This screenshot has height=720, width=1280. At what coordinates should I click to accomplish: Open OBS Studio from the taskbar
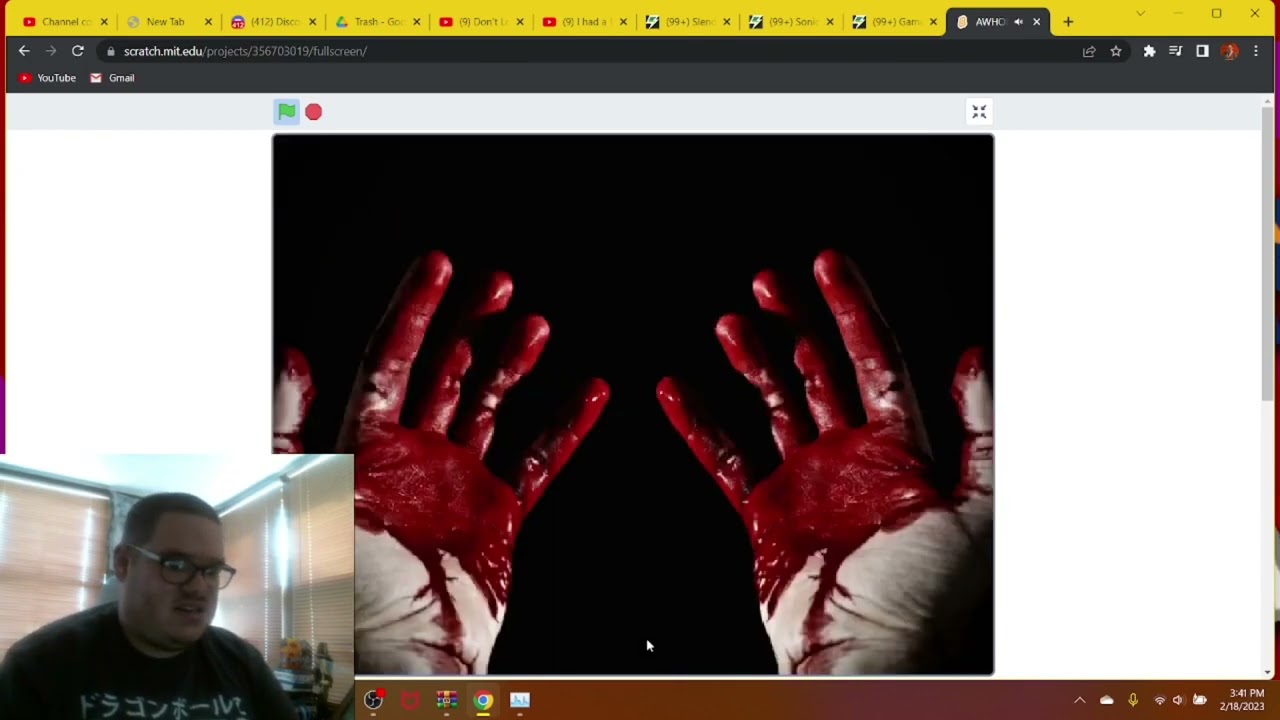pos(373,700)
